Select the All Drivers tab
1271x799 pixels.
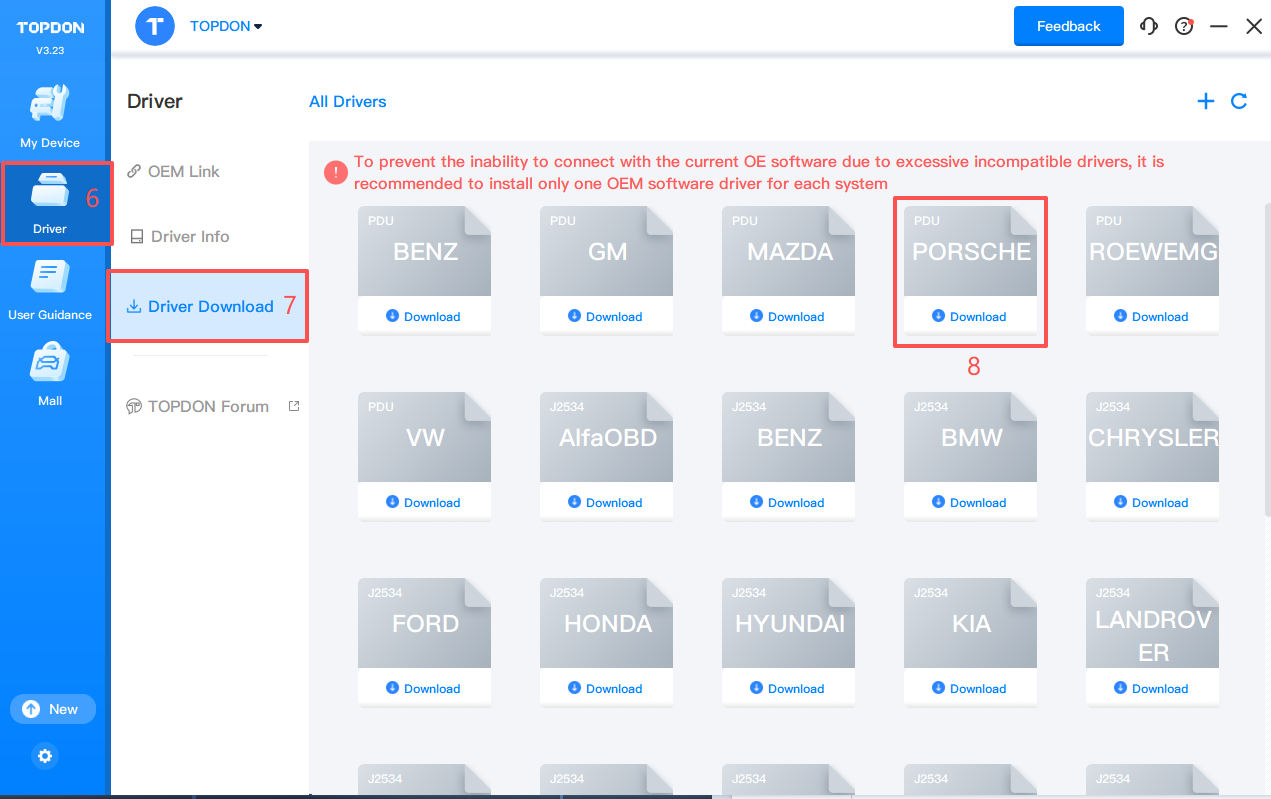tap(347, 102)
